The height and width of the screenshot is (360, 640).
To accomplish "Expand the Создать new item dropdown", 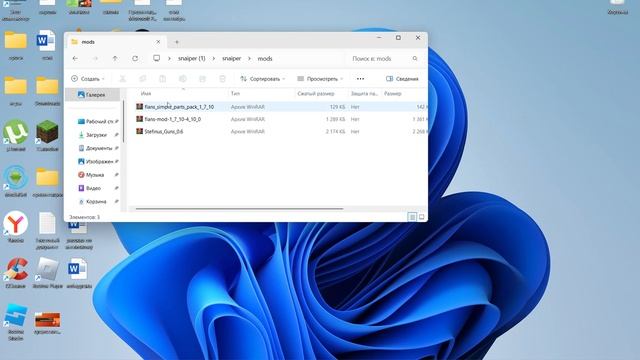I will tap(88, 79).
